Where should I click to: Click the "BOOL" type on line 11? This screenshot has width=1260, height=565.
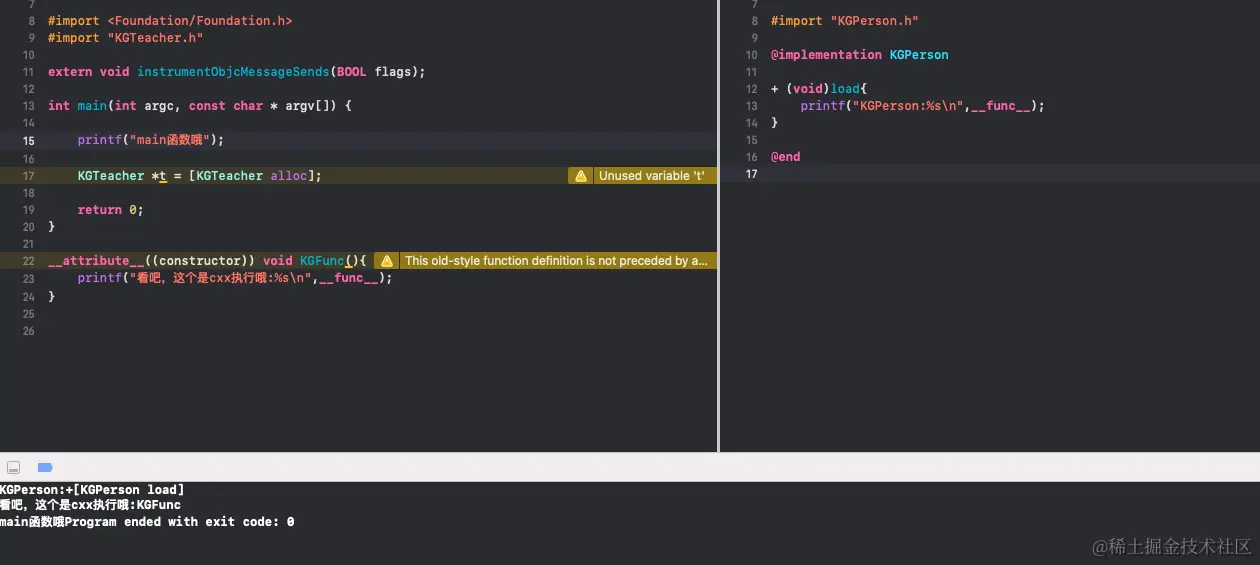(352, 72)
